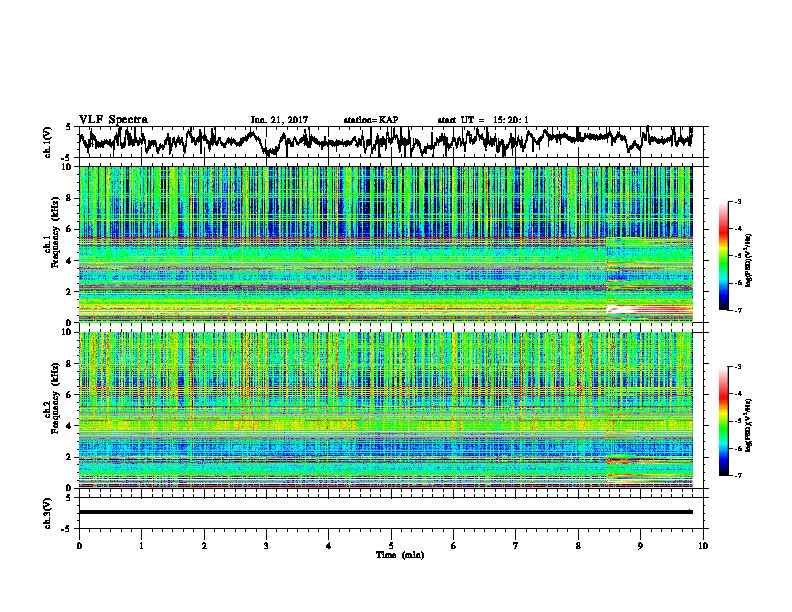Click the flat ch.3 voltage trace line
This screenshot has width=792, height=612.
tap(385, 512)
